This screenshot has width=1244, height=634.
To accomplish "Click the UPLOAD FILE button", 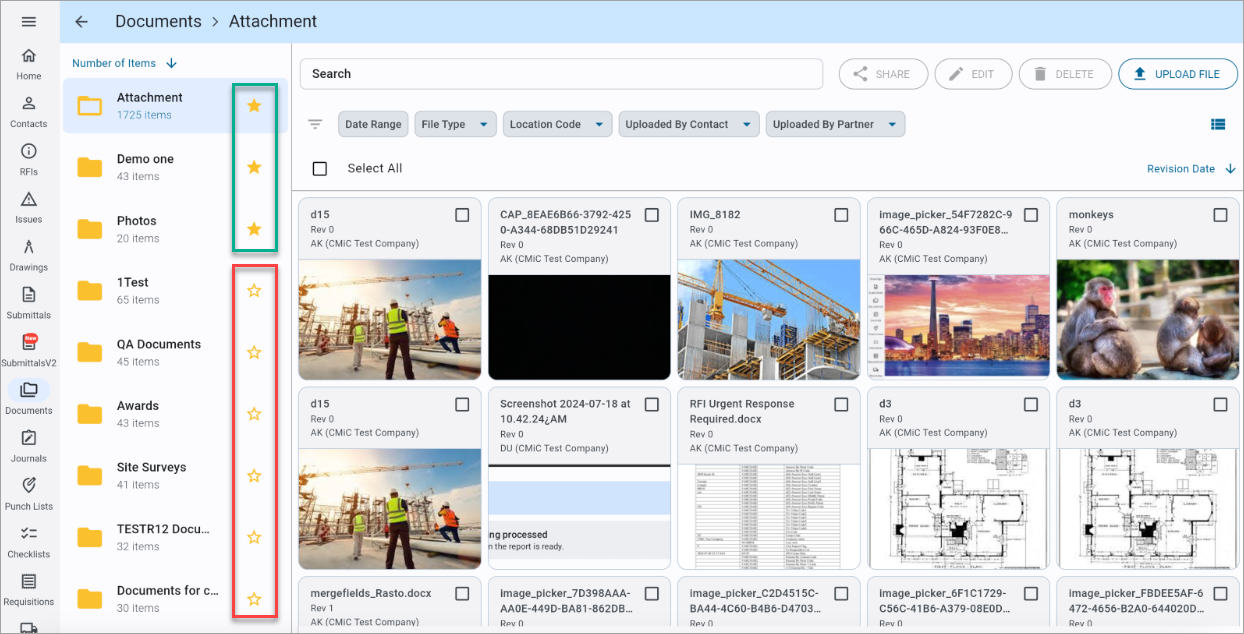I will [1178, 73].
